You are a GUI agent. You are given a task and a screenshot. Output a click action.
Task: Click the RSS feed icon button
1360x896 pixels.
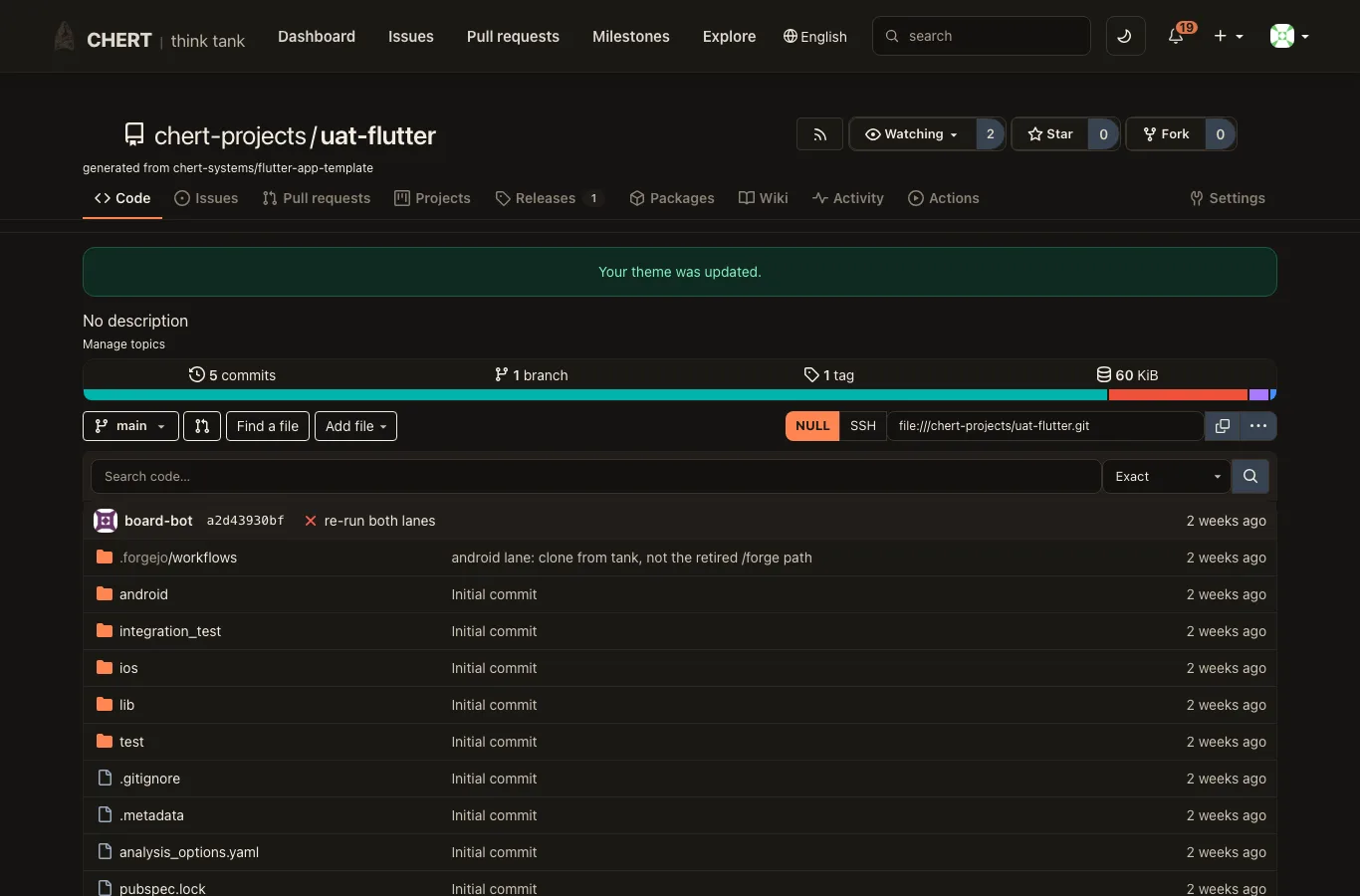[820, 134]
